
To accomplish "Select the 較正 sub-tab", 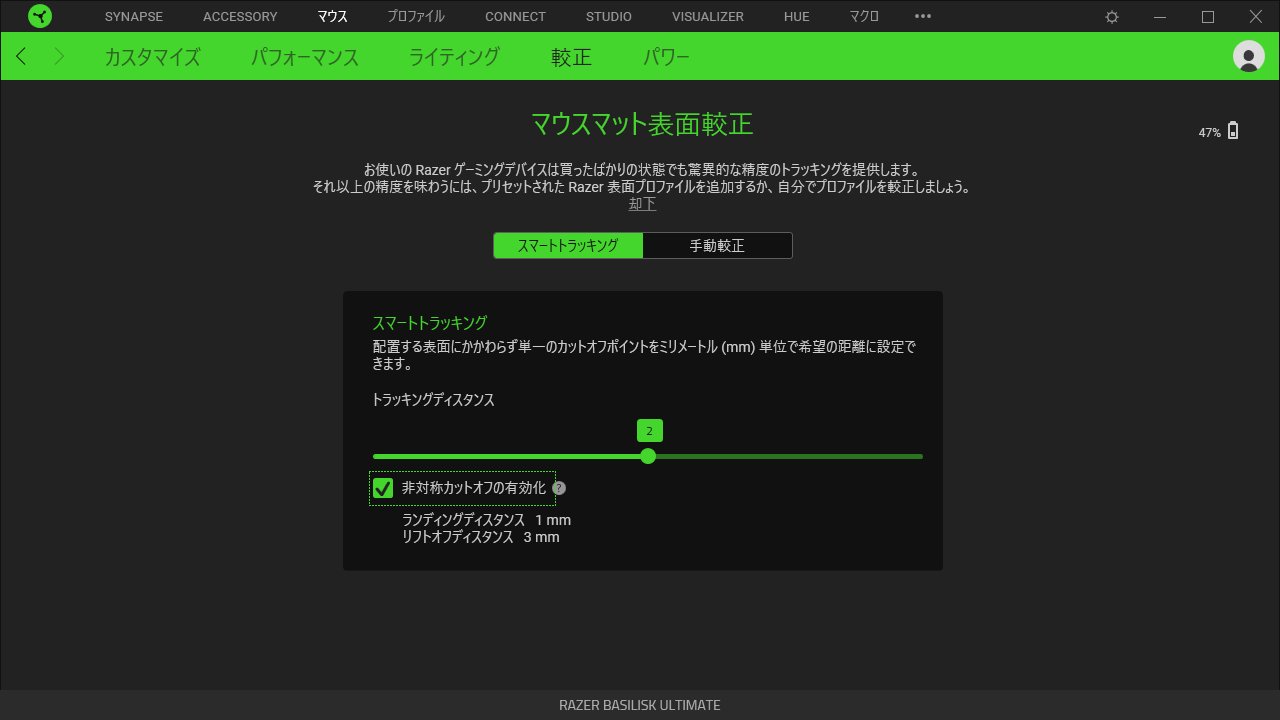I will [571, 57].
